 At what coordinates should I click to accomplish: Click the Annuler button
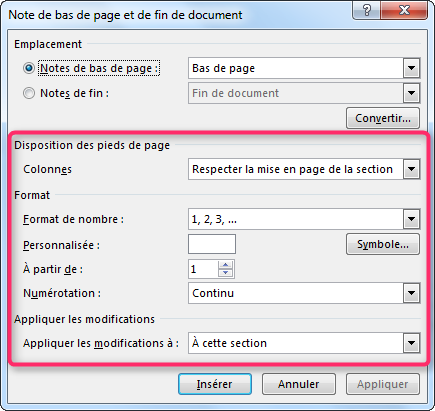pos(299,384)
